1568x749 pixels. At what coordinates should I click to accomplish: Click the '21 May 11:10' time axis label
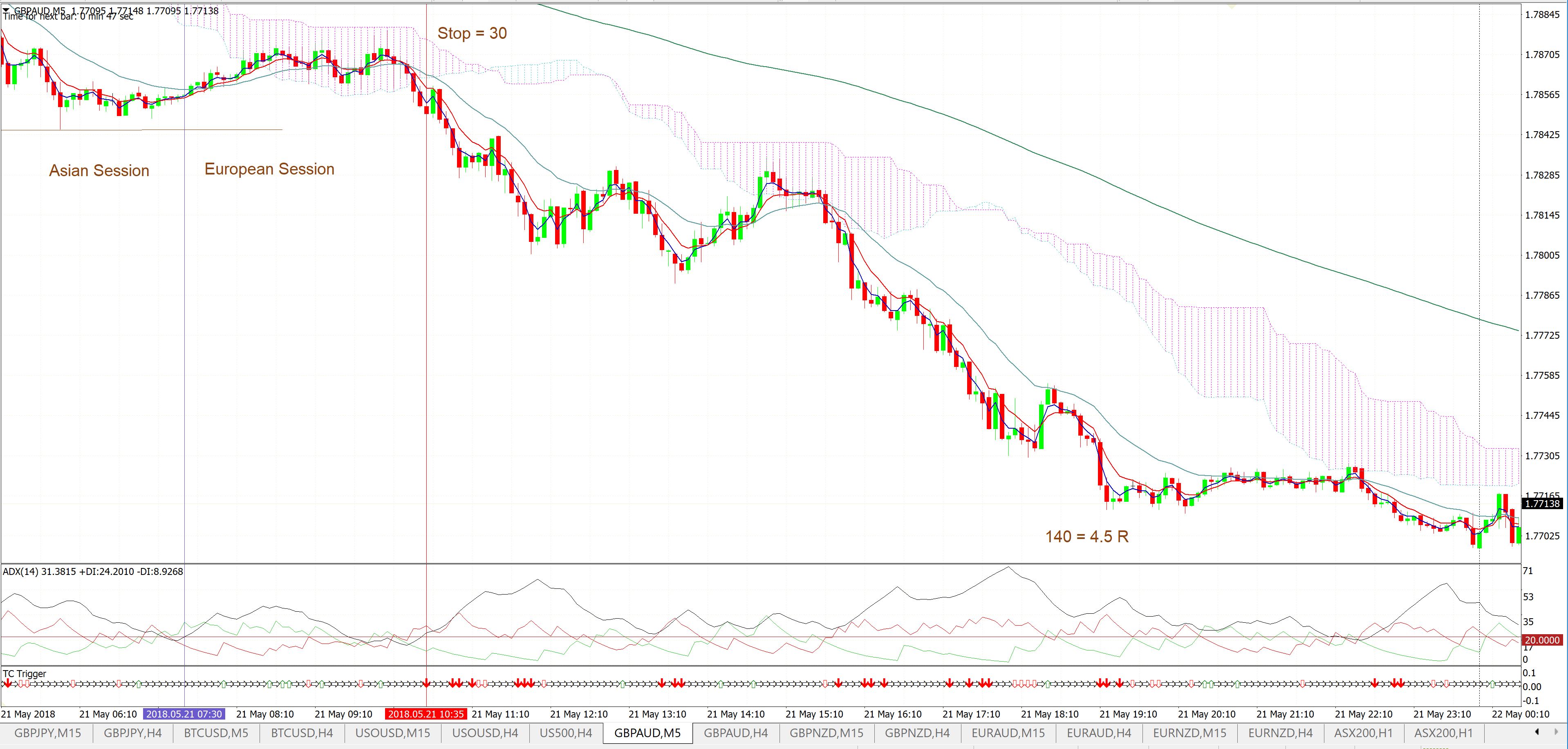[x=500, y=714]
